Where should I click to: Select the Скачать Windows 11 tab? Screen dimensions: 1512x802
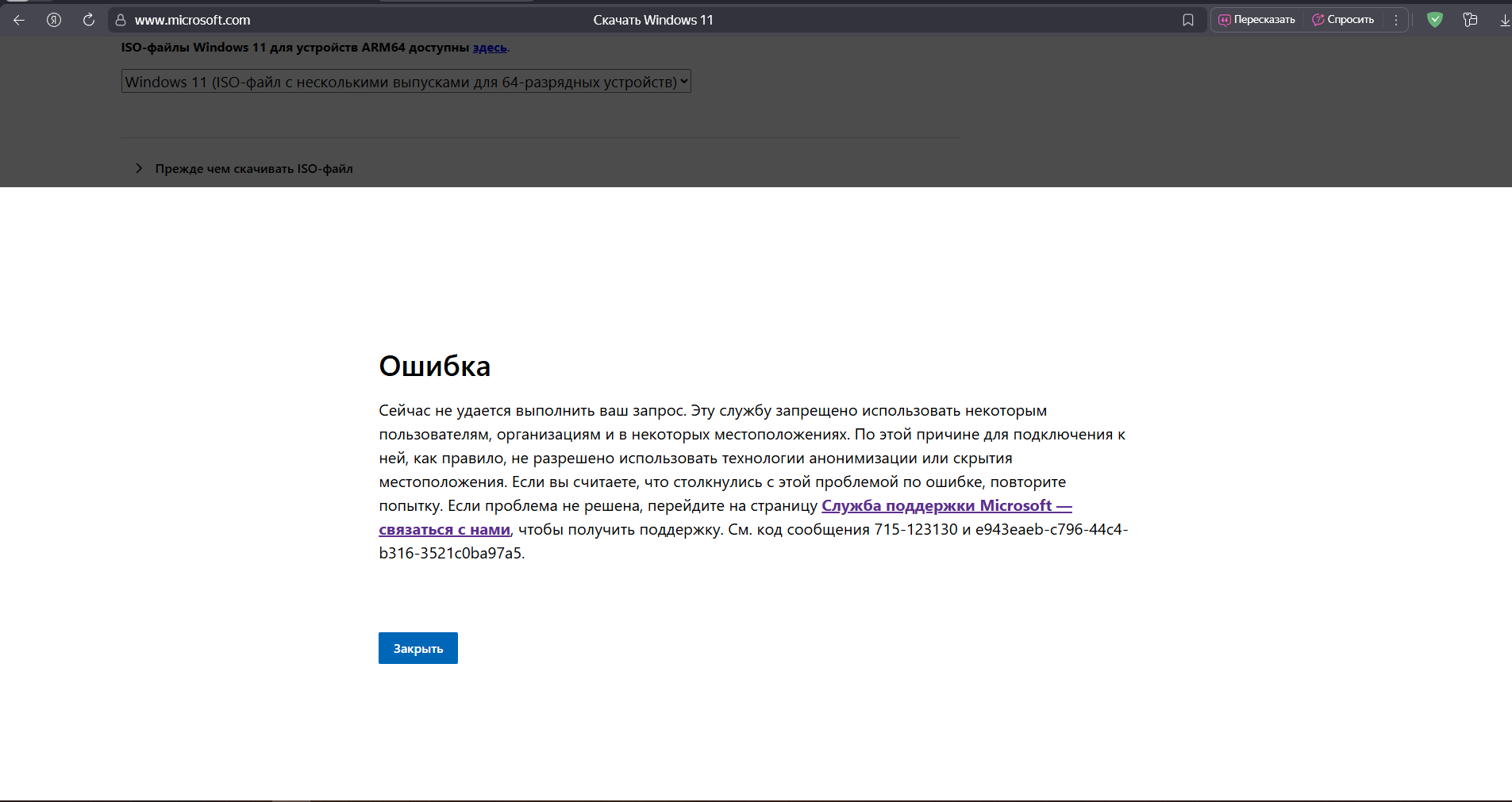coord(652,20)
